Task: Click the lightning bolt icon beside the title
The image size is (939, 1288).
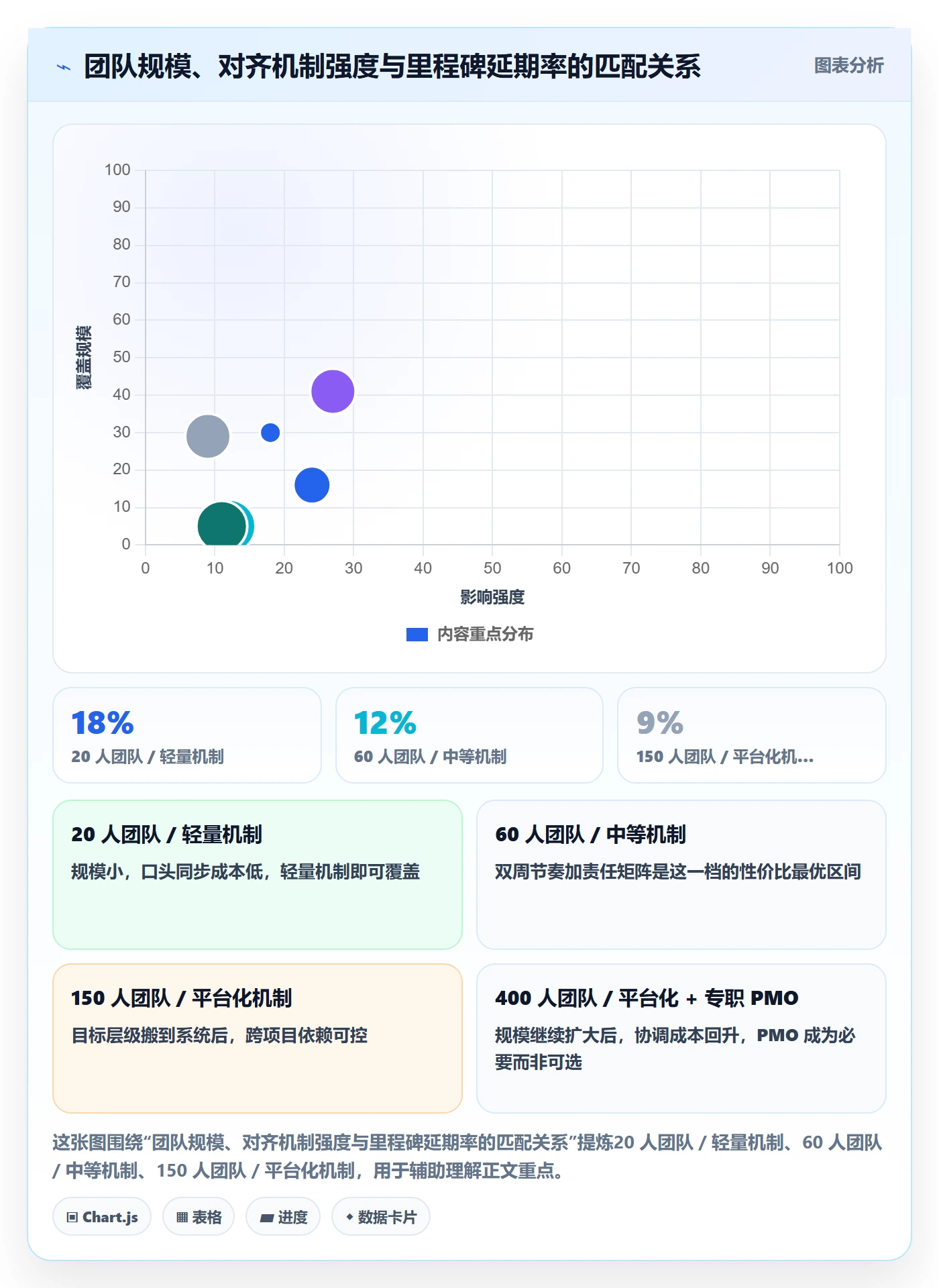Action: (x=64, y=67)
